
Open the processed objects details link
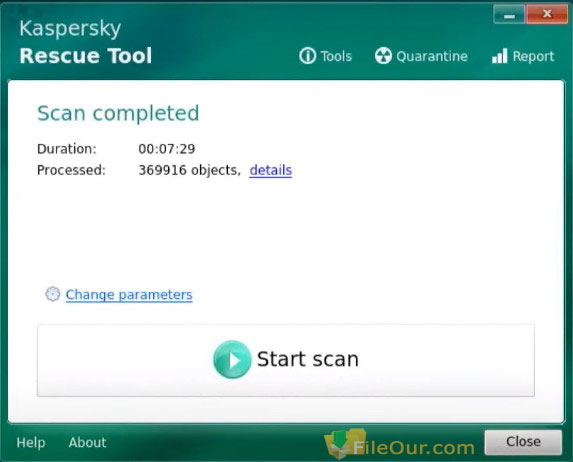[x=270, y=170]
